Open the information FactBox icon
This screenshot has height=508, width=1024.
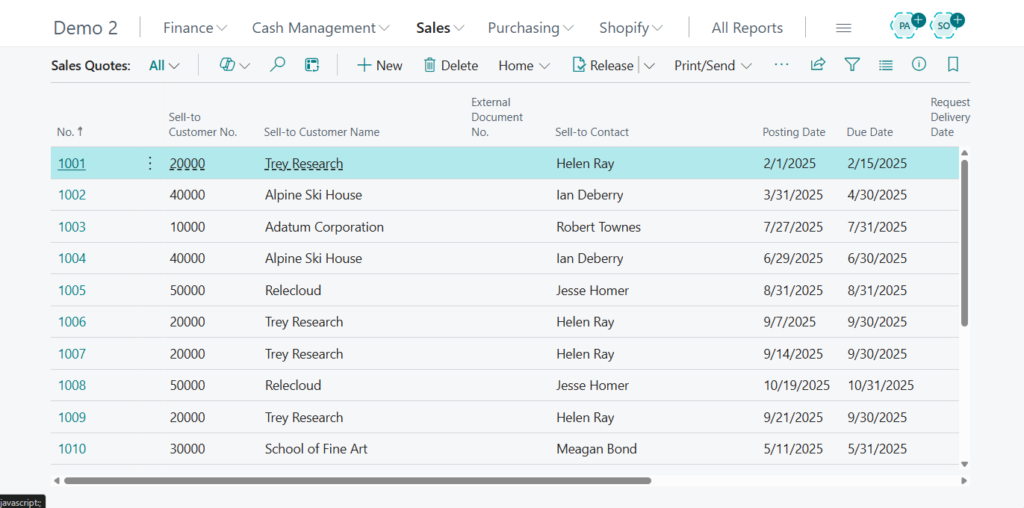coord(919,65)
